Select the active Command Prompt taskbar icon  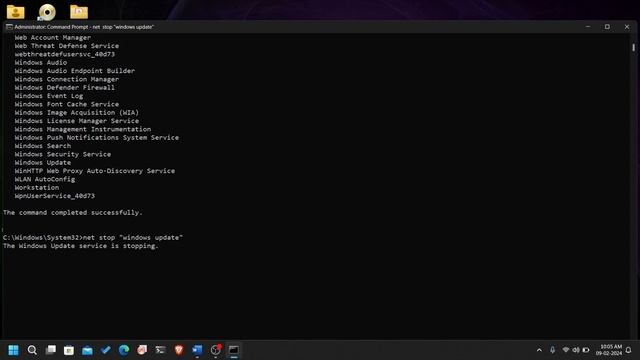234,350
